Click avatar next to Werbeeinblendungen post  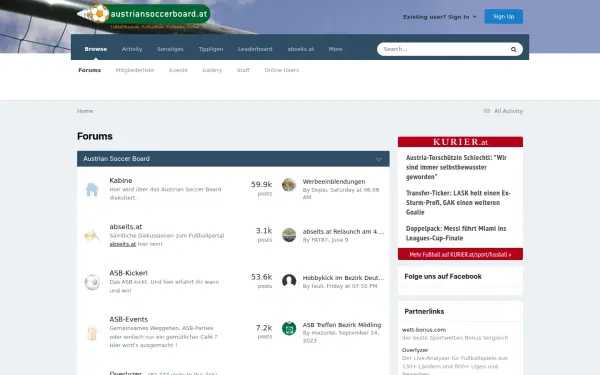tap(289, 185)
